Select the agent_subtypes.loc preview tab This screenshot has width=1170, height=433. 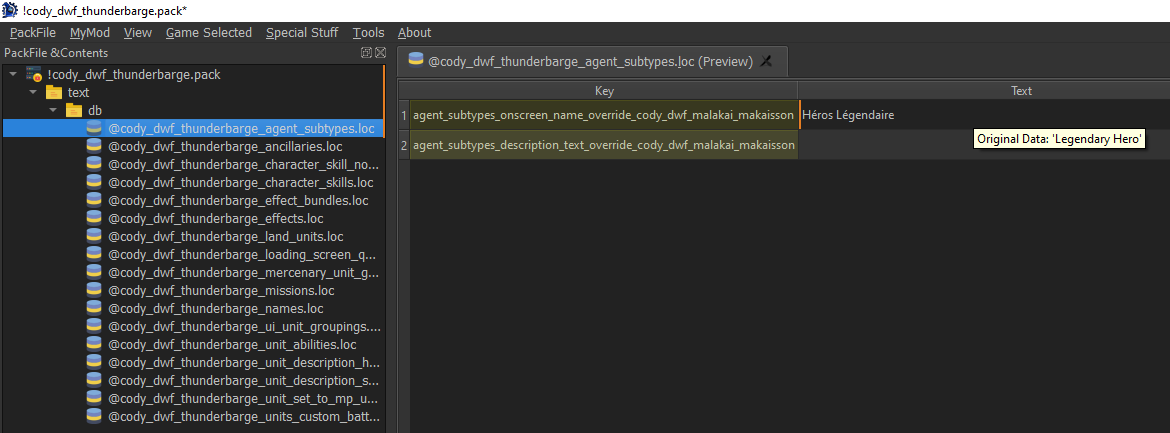[590, 62]
